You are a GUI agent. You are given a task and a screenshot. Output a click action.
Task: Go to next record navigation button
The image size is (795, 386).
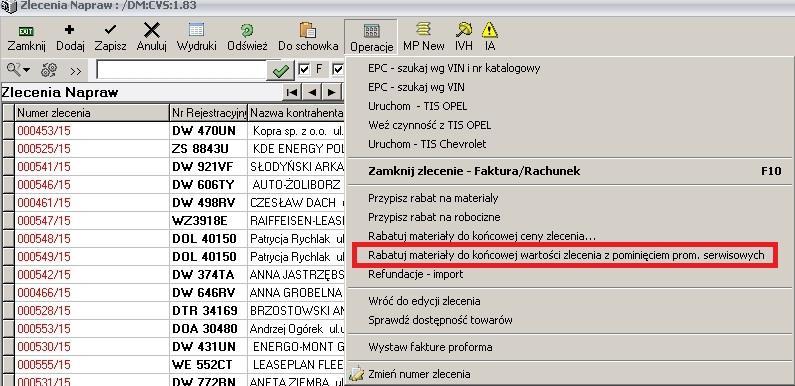331,92
